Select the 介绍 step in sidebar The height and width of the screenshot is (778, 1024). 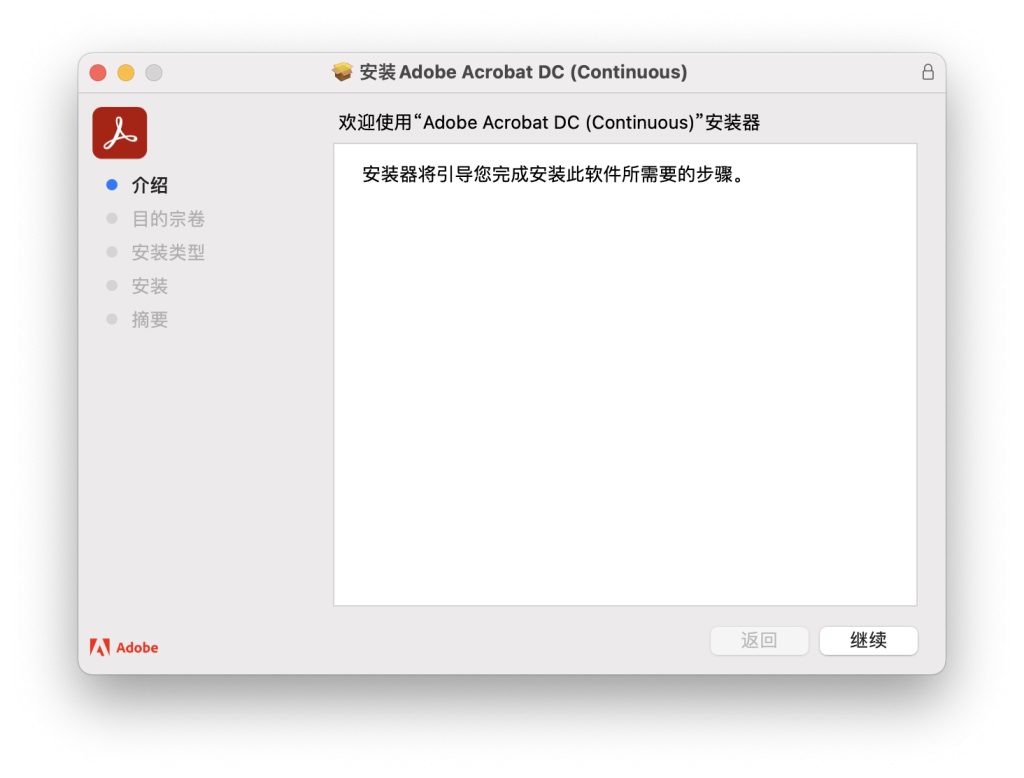point(150,185)
